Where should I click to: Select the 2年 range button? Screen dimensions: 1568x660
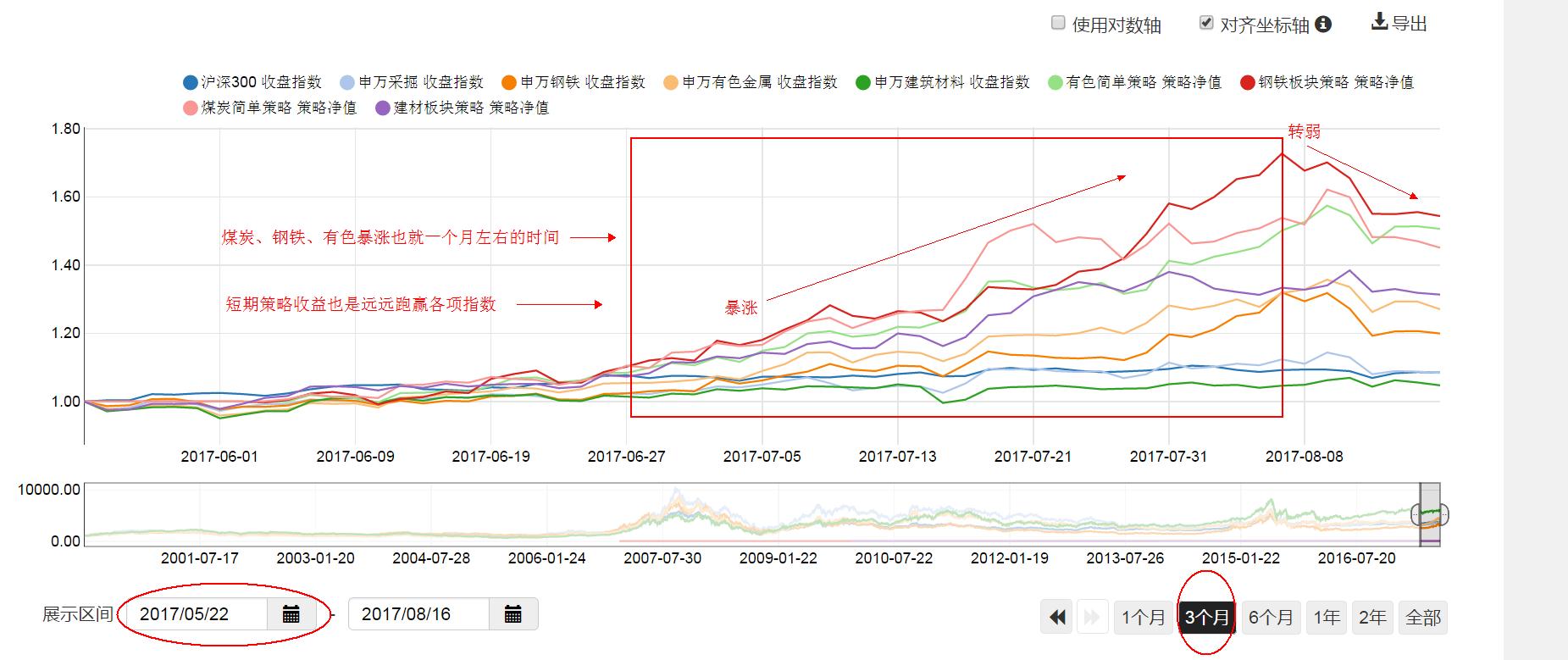pos(1372,618)
